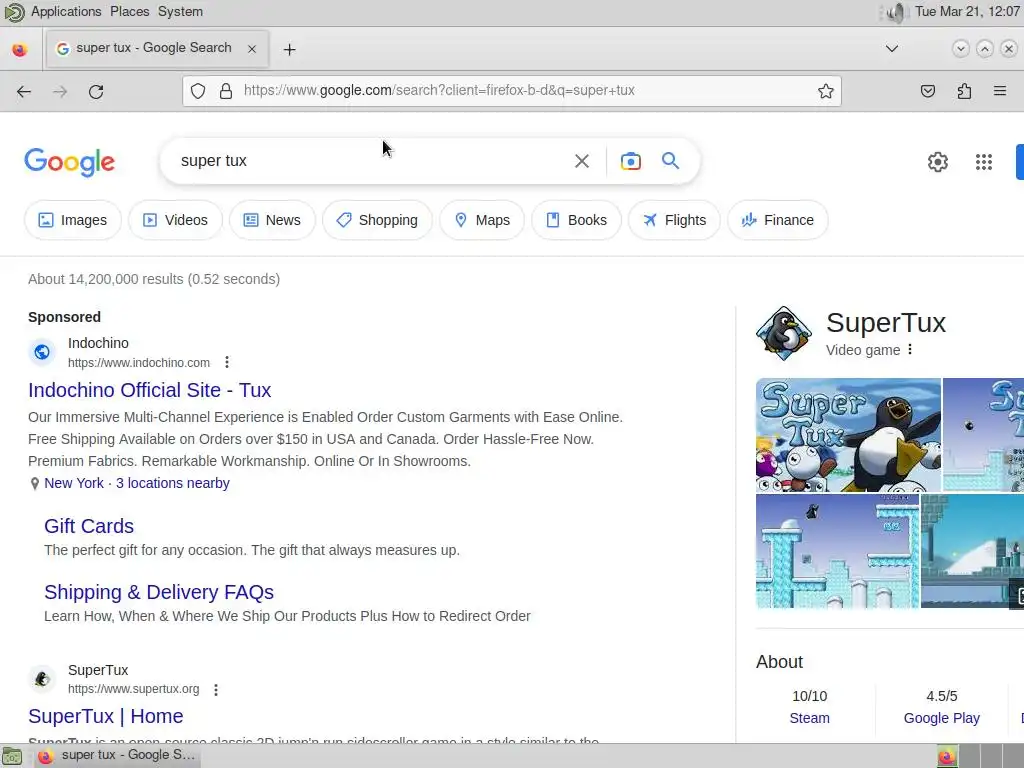The width and height of the screenshot is (1024, 768).
Task: Click inside the super tux search field
Action: [x=372, y=161]
